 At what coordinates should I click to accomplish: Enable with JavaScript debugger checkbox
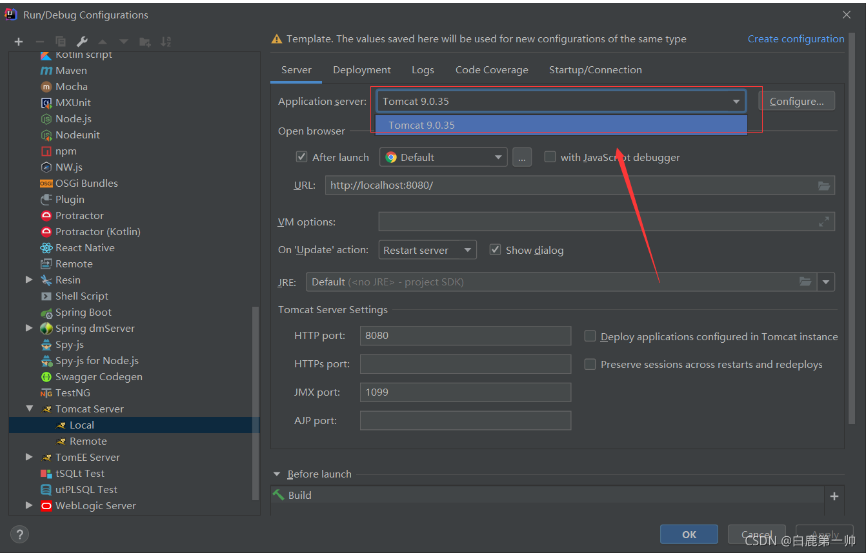(550, 157)
